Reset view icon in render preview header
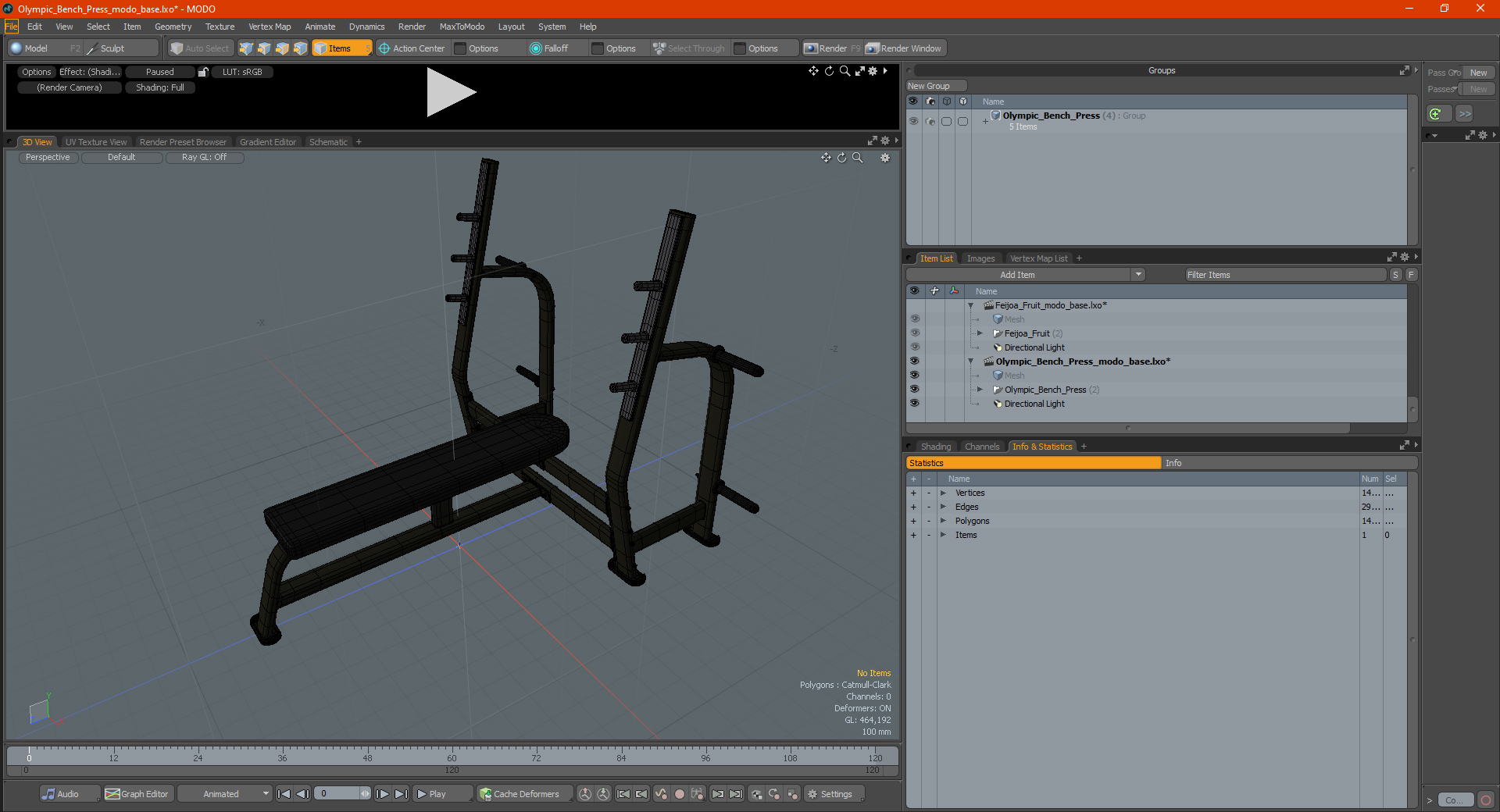Viewport: 1500px width, 812px height. (829, 71)
